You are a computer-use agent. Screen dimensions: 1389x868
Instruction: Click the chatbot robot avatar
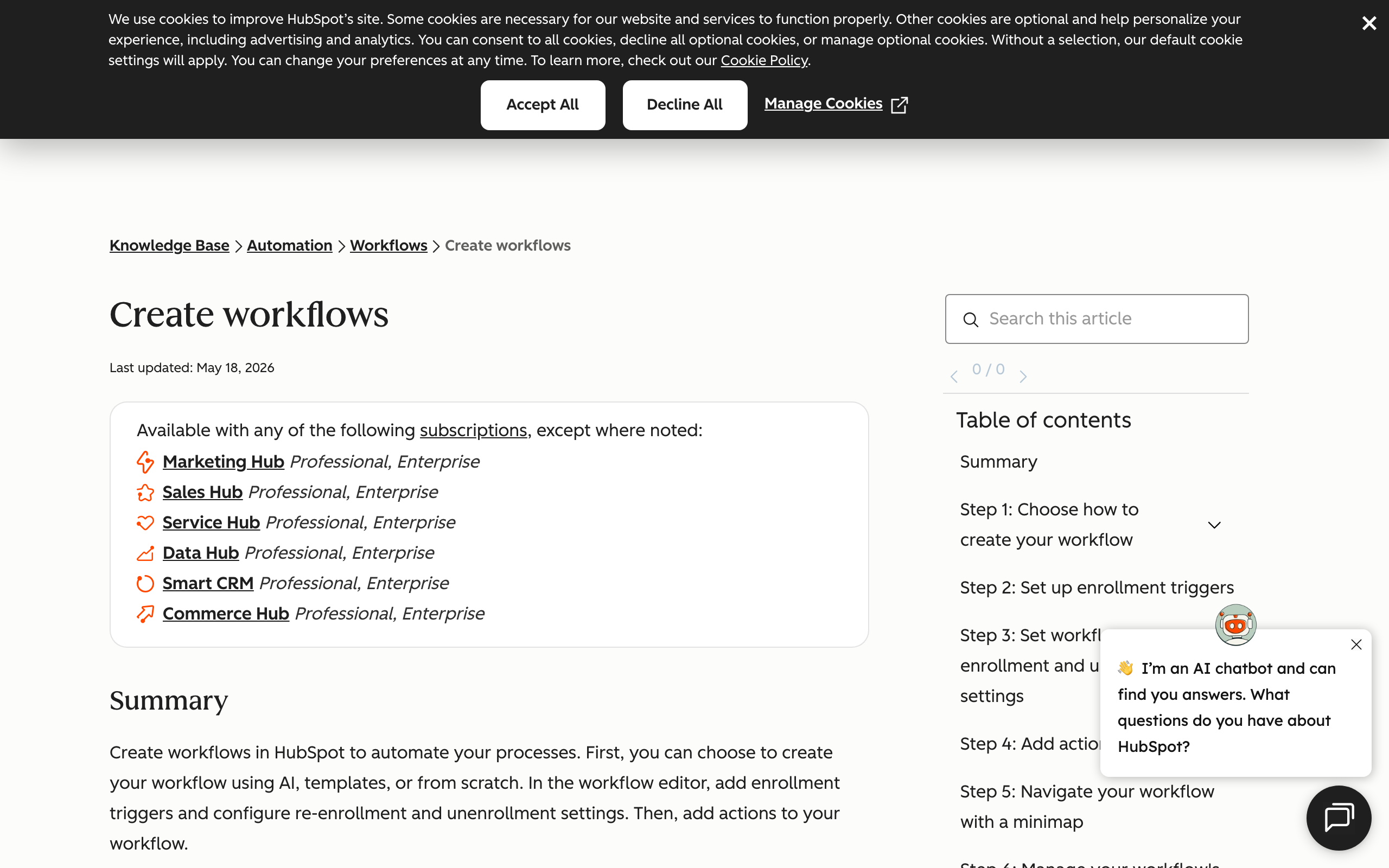click(x=1236, y=625)
